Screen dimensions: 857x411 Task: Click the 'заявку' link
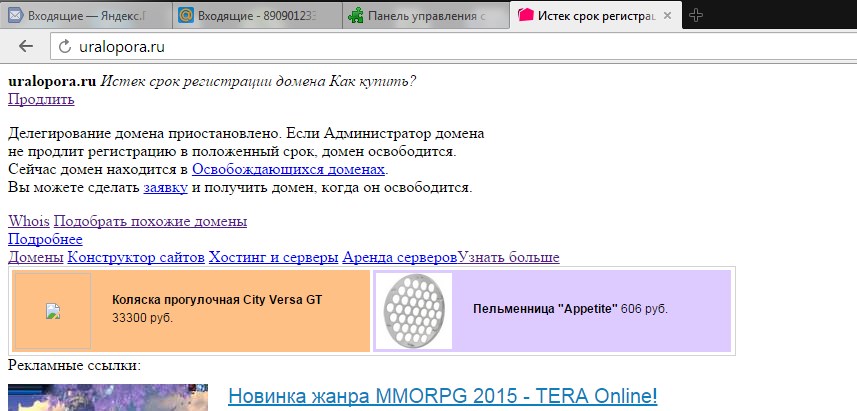[x=166, y=188]
